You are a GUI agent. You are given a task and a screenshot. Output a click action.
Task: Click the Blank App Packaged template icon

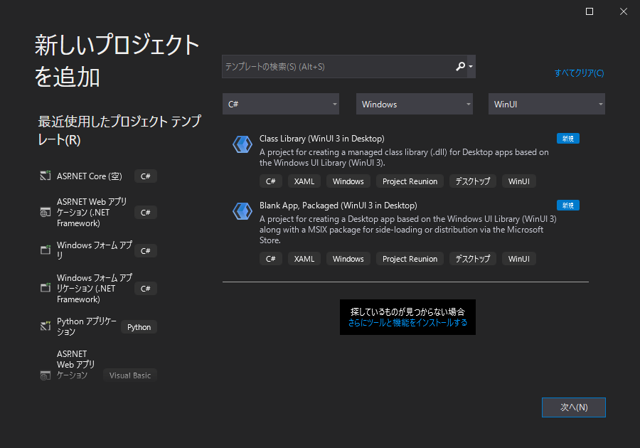point(242,211)
